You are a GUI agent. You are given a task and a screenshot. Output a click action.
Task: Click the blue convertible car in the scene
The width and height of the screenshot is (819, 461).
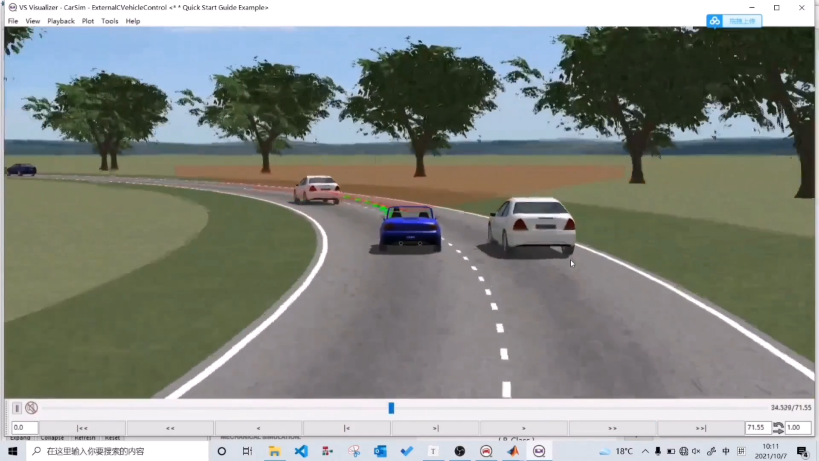click(410, 229)
